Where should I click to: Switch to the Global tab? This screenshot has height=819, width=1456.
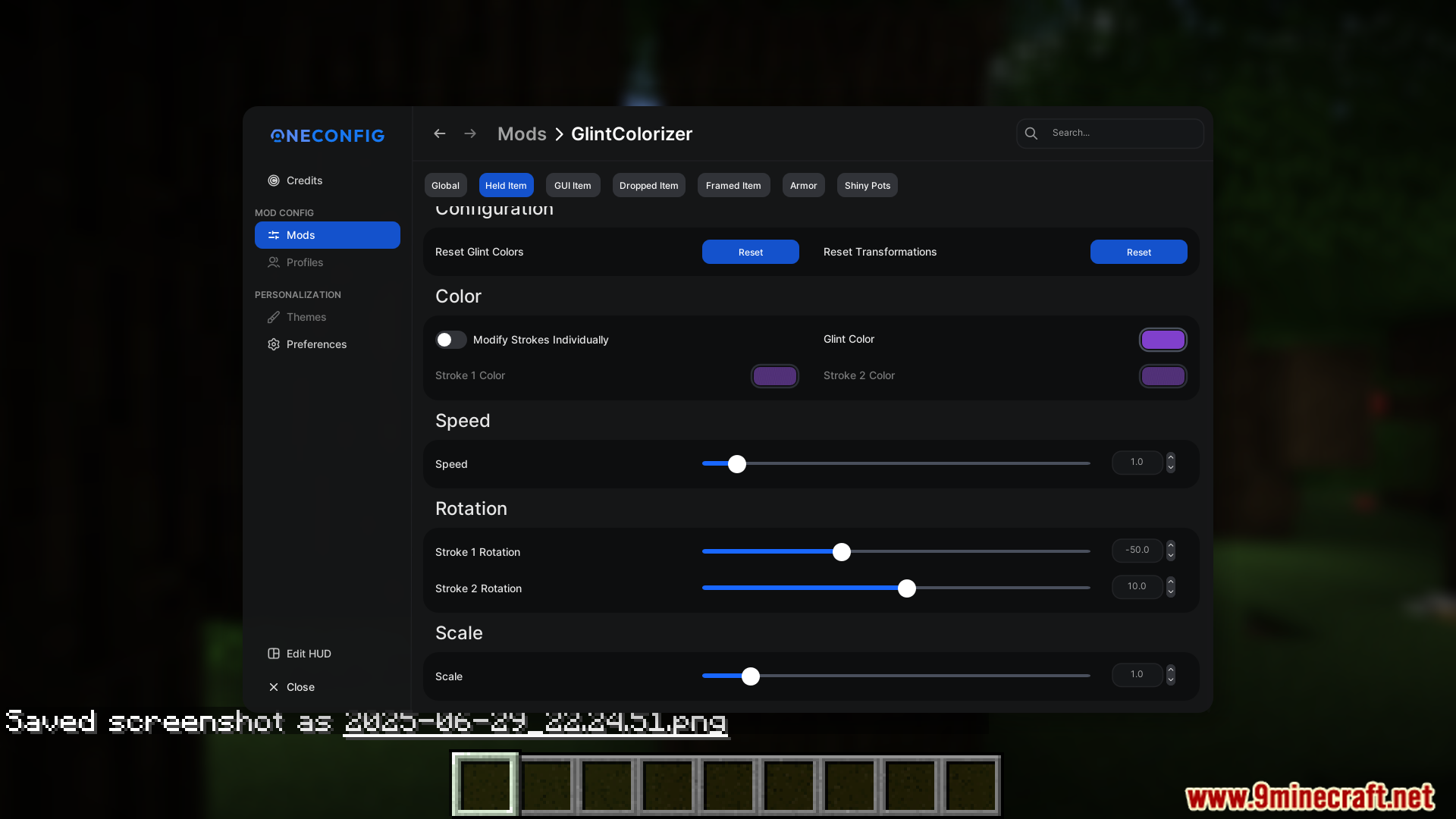tap(445, 186)
